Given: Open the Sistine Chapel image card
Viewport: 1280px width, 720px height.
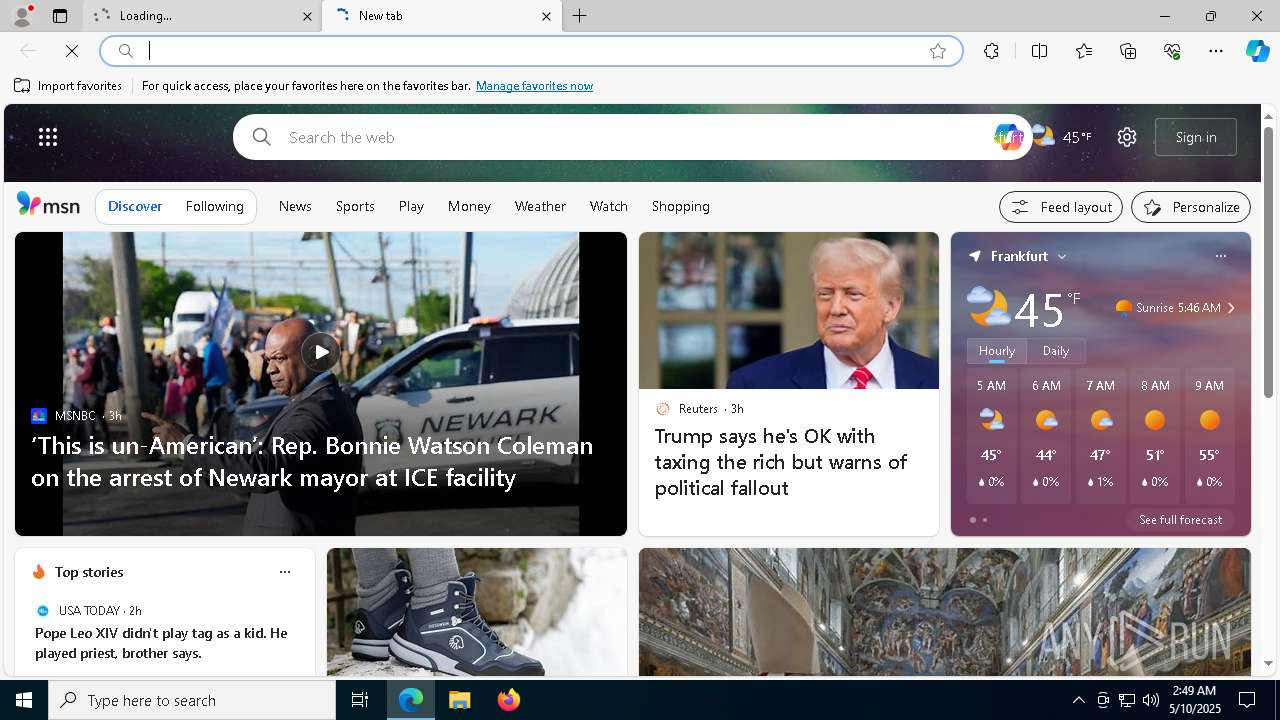Looking at the screenshot, I should (x=945, y=612).
